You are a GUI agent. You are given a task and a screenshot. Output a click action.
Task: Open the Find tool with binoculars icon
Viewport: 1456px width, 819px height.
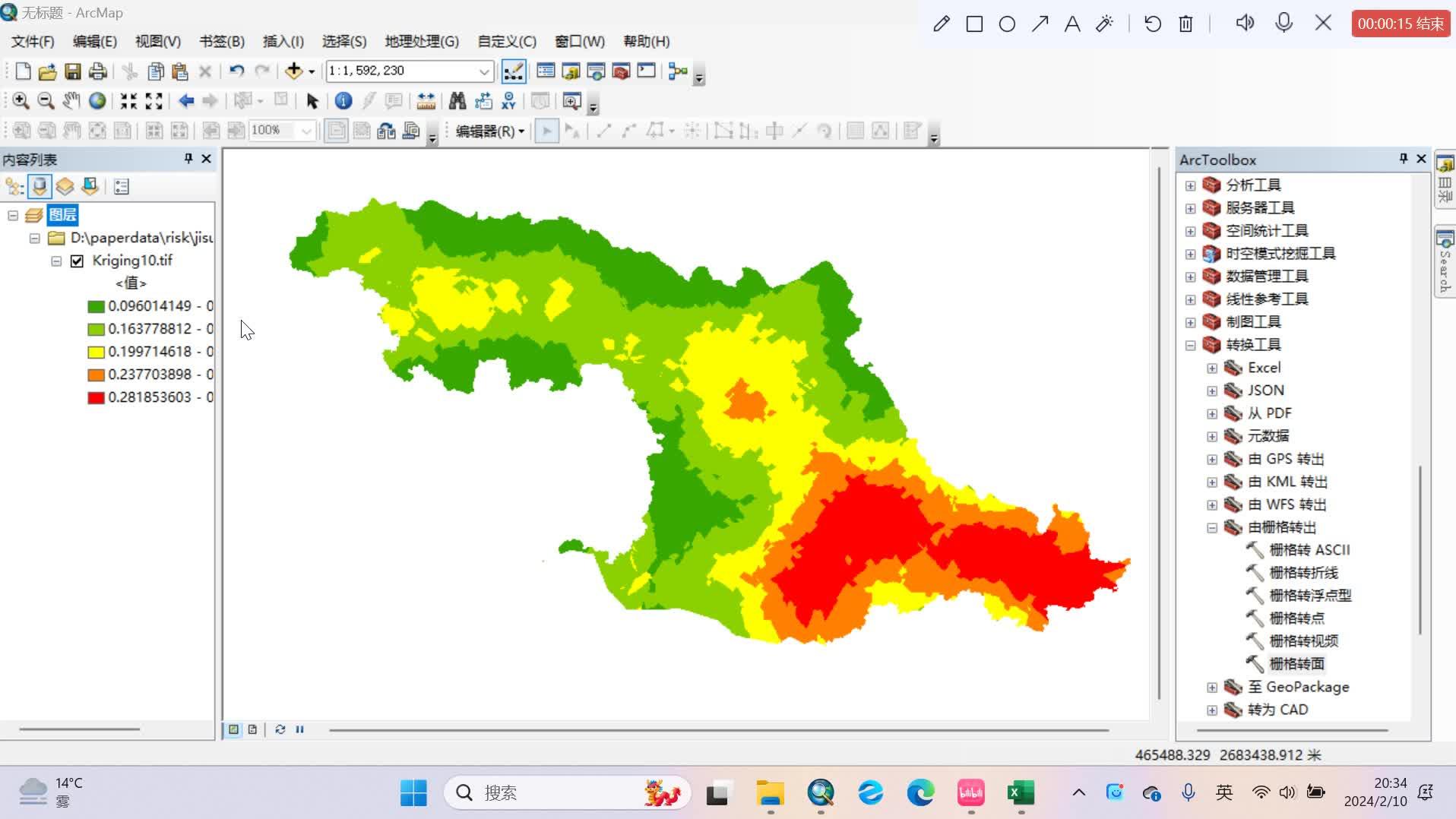(457, 100)
